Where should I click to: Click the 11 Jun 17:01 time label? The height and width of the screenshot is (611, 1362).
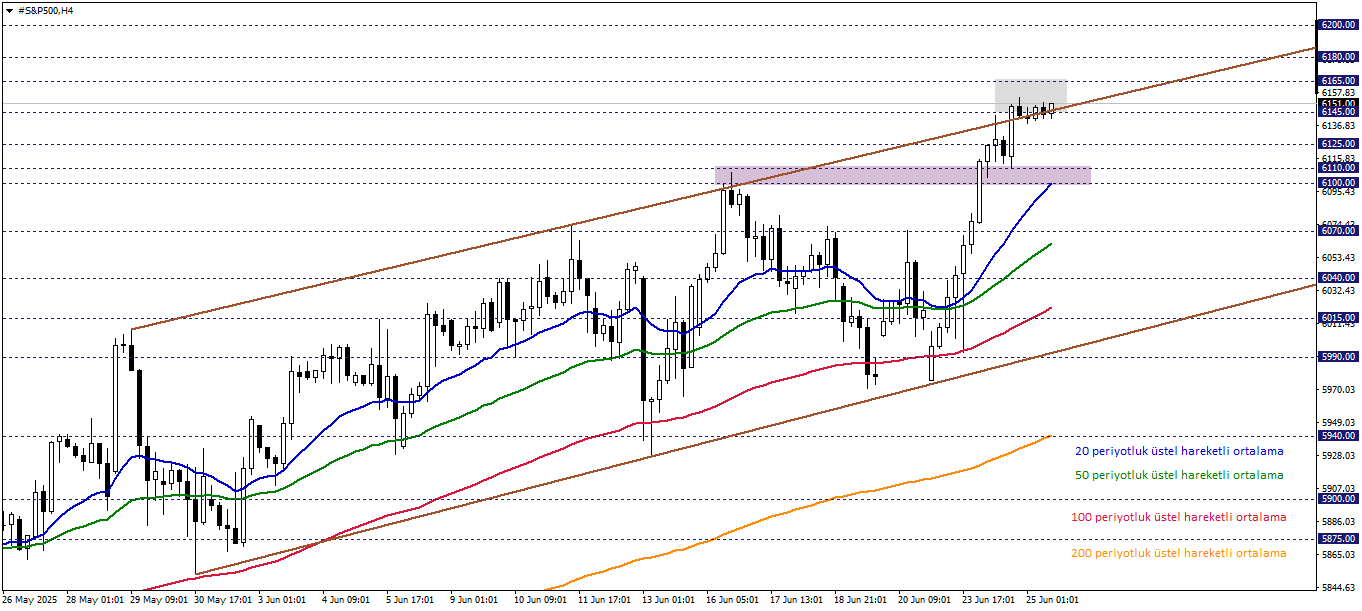(604, 600)
